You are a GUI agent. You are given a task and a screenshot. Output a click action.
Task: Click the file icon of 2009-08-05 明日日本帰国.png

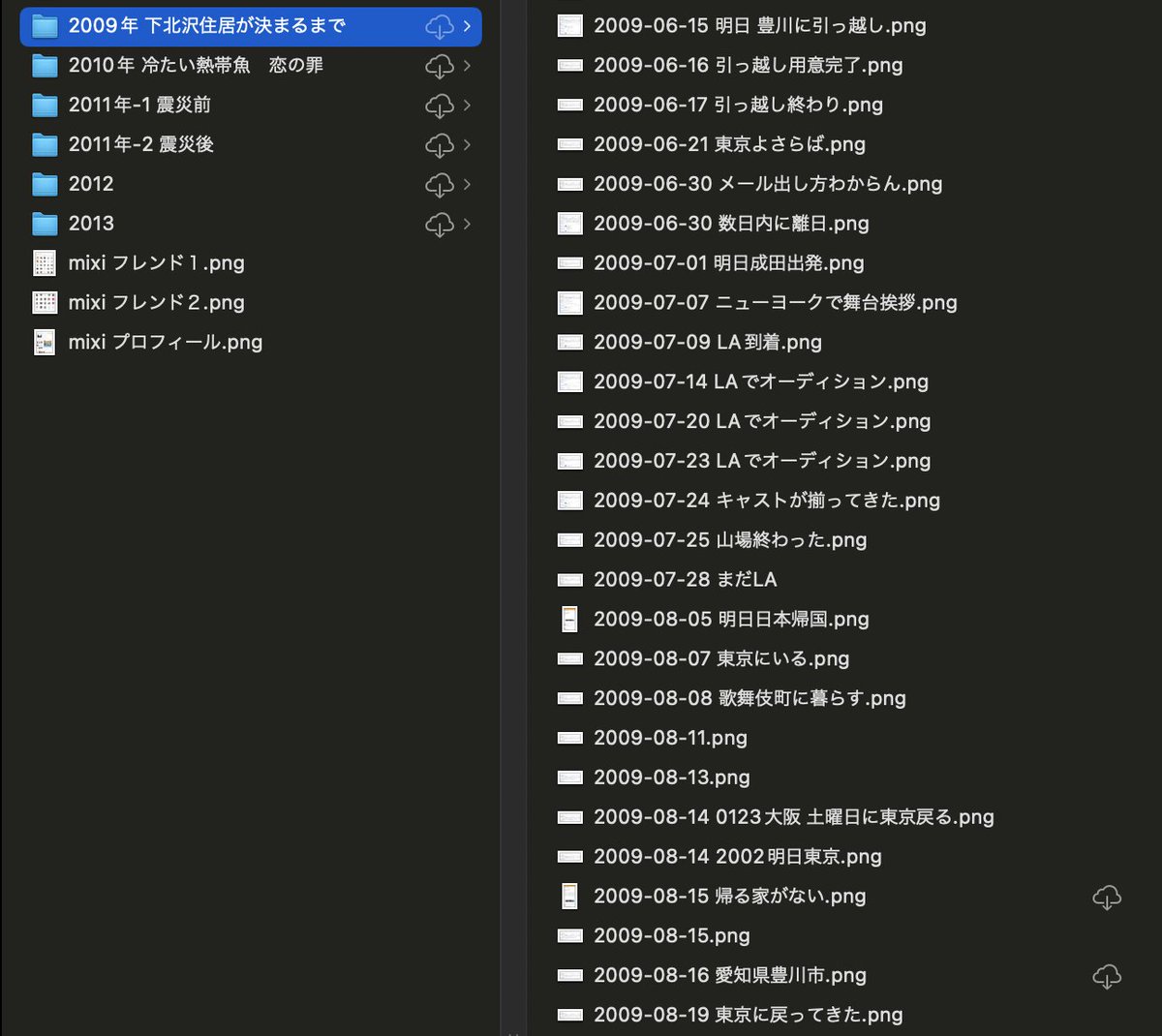(x=570, y=620)
